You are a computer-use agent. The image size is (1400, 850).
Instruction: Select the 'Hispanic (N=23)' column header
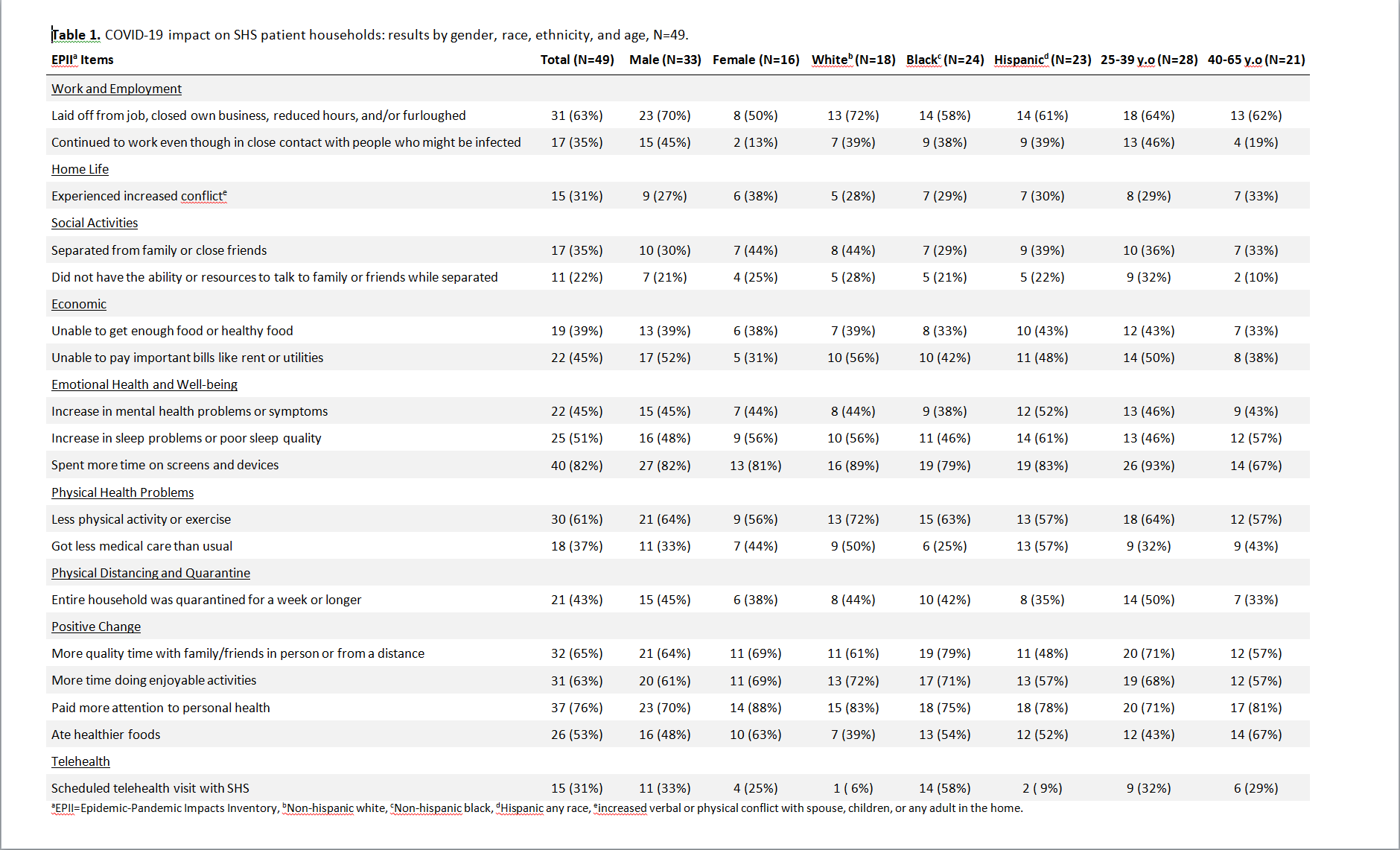(x=1042, y=60)
